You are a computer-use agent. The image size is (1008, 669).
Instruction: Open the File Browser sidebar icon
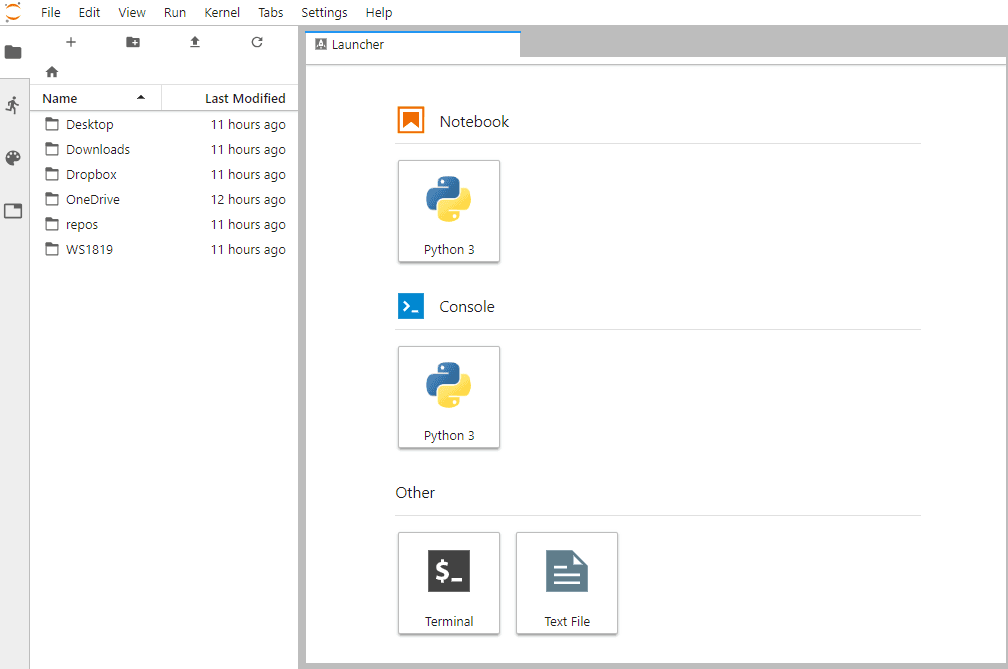click(x=13, y=52)
